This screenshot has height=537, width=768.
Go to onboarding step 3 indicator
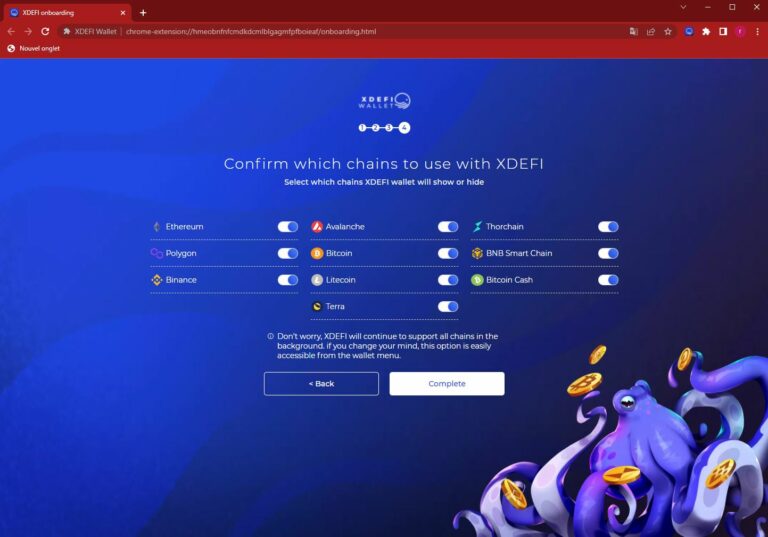[389, 127]
